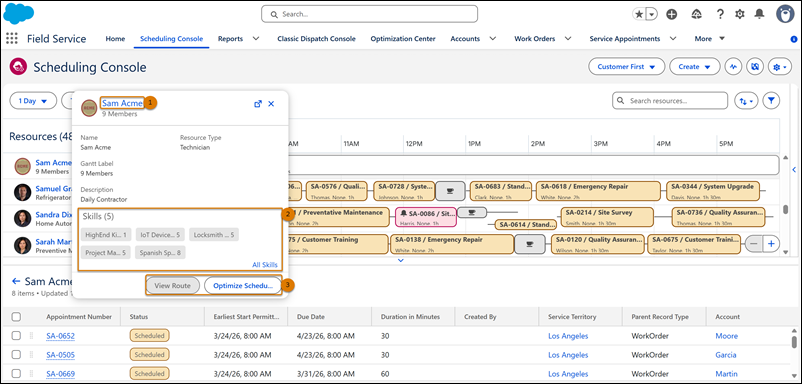
Task: Open the All Skills link
Action: point(265,265)
